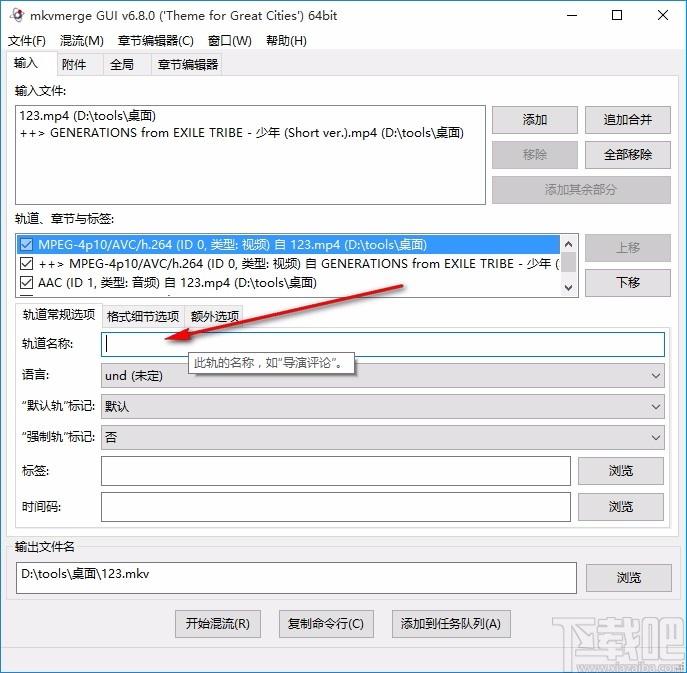Viewport: 687px width, 673px height.
Task: Click the track list scrollbar thumb
Action: (569, 262)
